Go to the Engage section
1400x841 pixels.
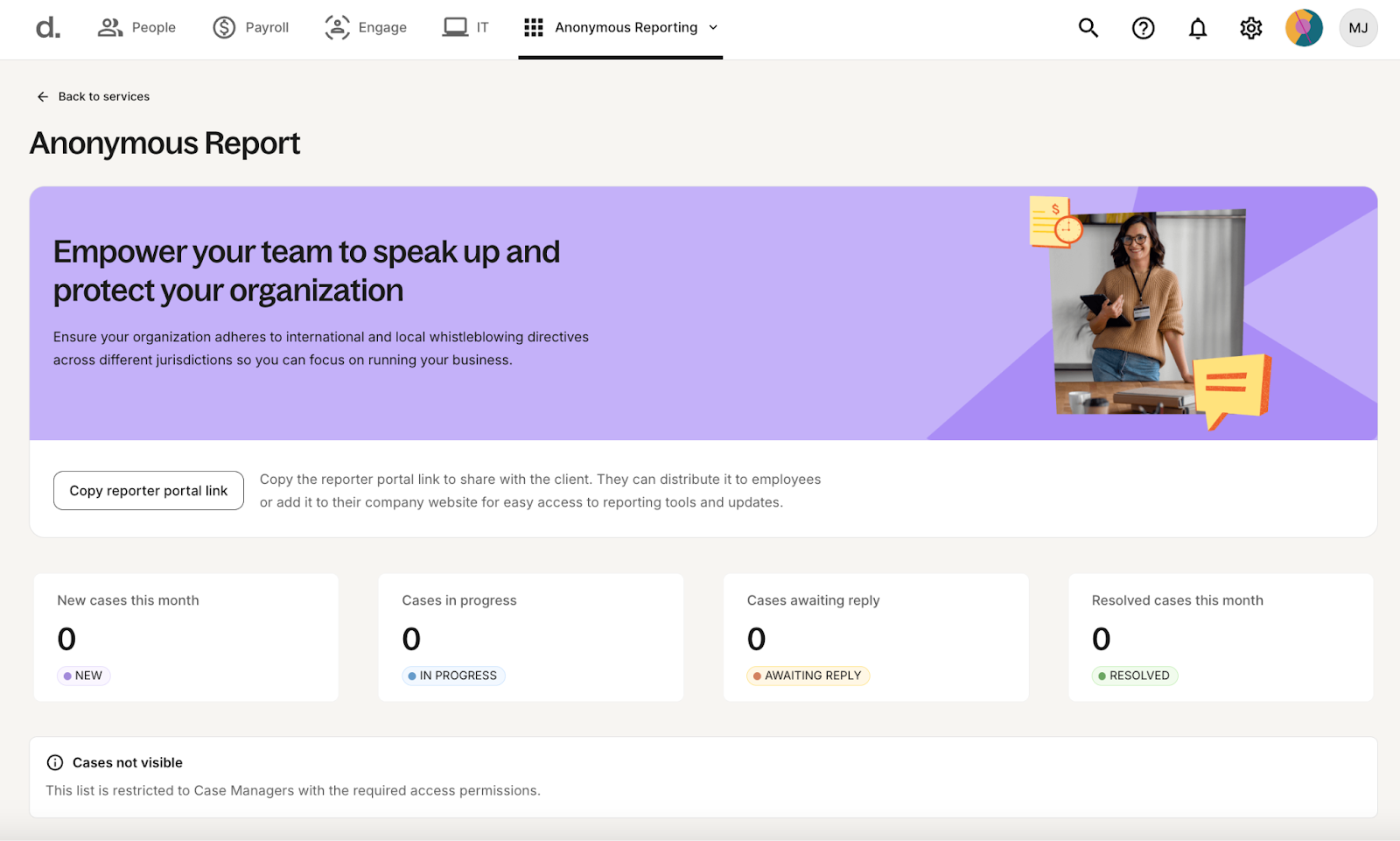tap(366, 28)
